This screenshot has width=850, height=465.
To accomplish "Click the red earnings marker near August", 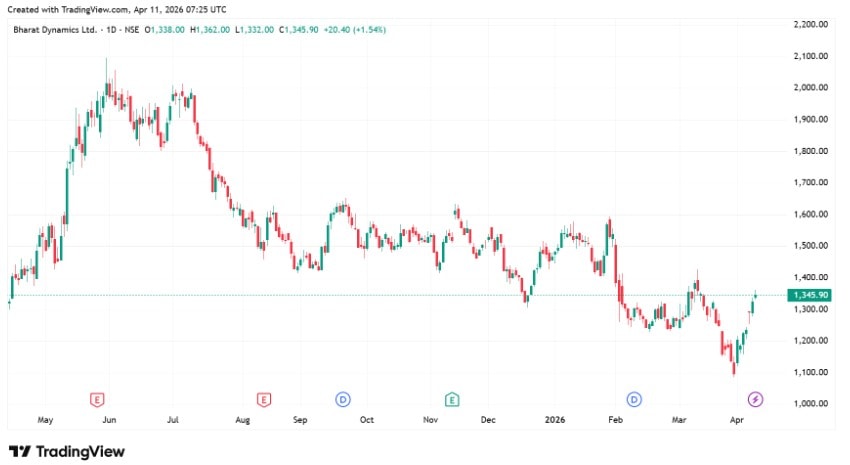I will [264, 399].
